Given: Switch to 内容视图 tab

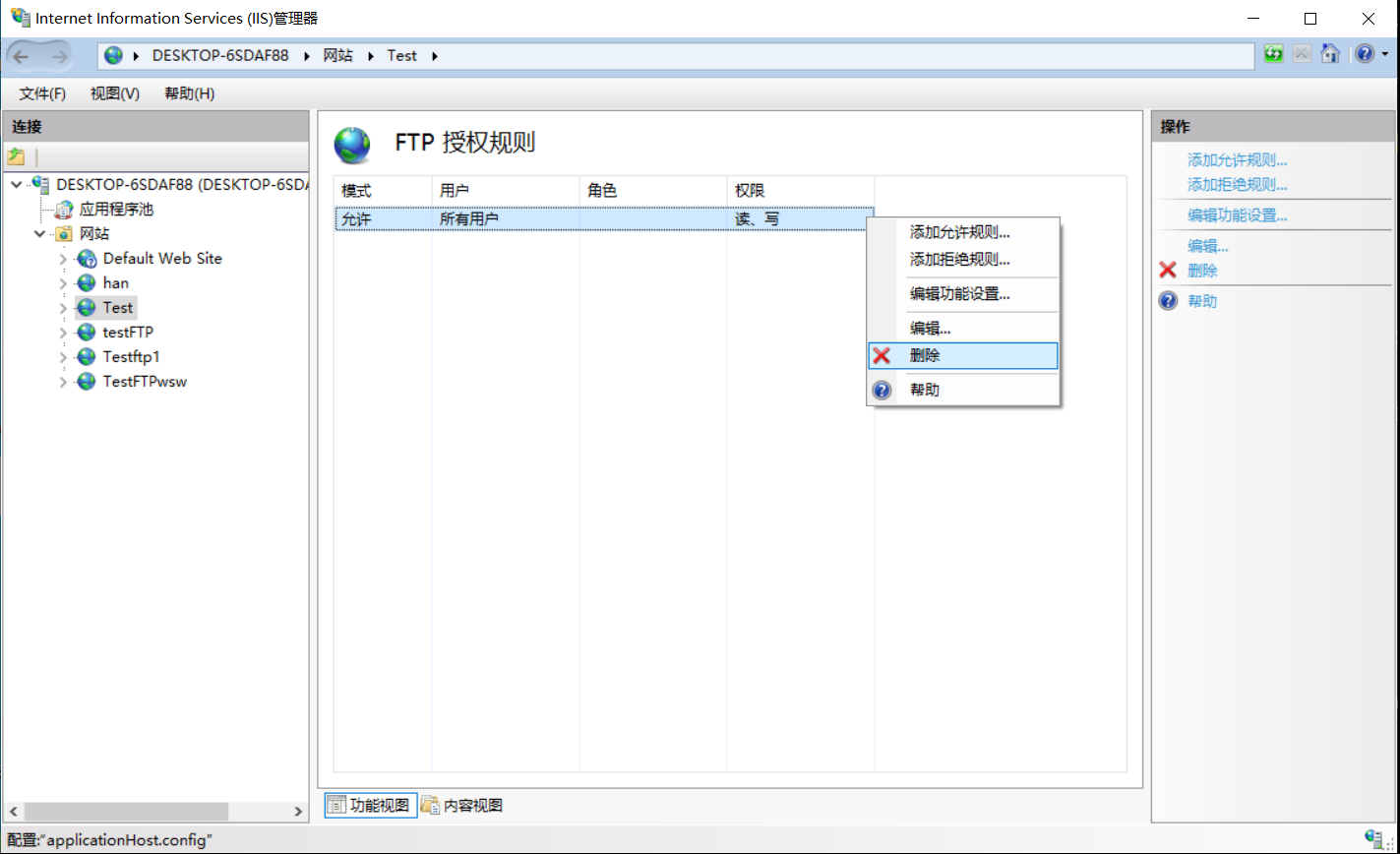Looking at the screenshot, I should [462, 805].
